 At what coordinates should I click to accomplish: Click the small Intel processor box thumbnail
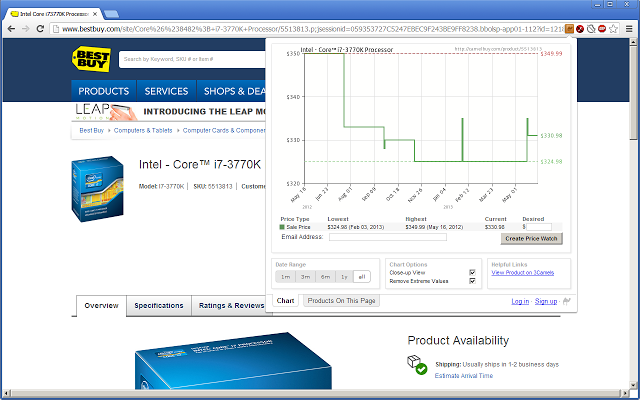click(97, 189)
